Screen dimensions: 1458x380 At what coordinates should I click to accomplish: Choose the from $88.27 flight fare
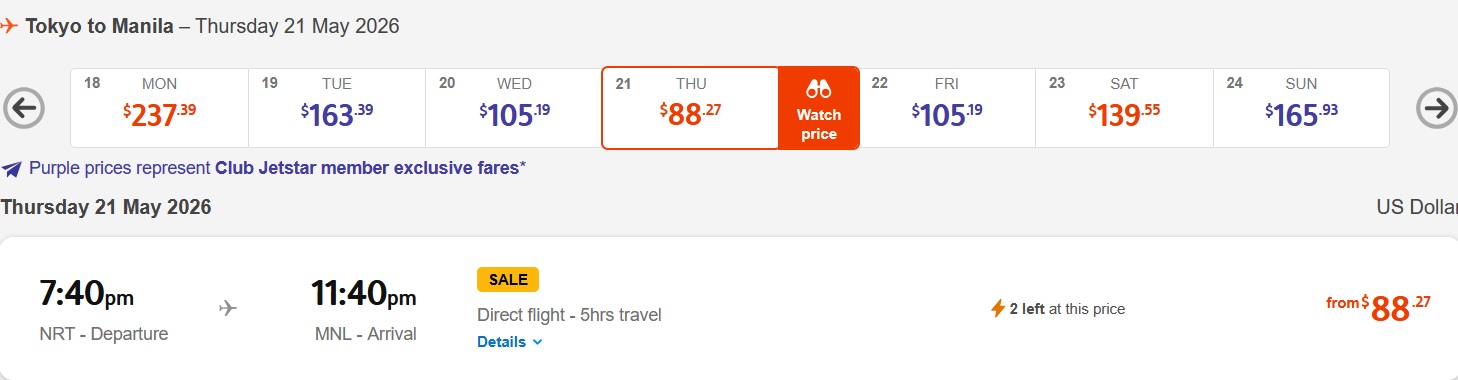[1379, 309]
